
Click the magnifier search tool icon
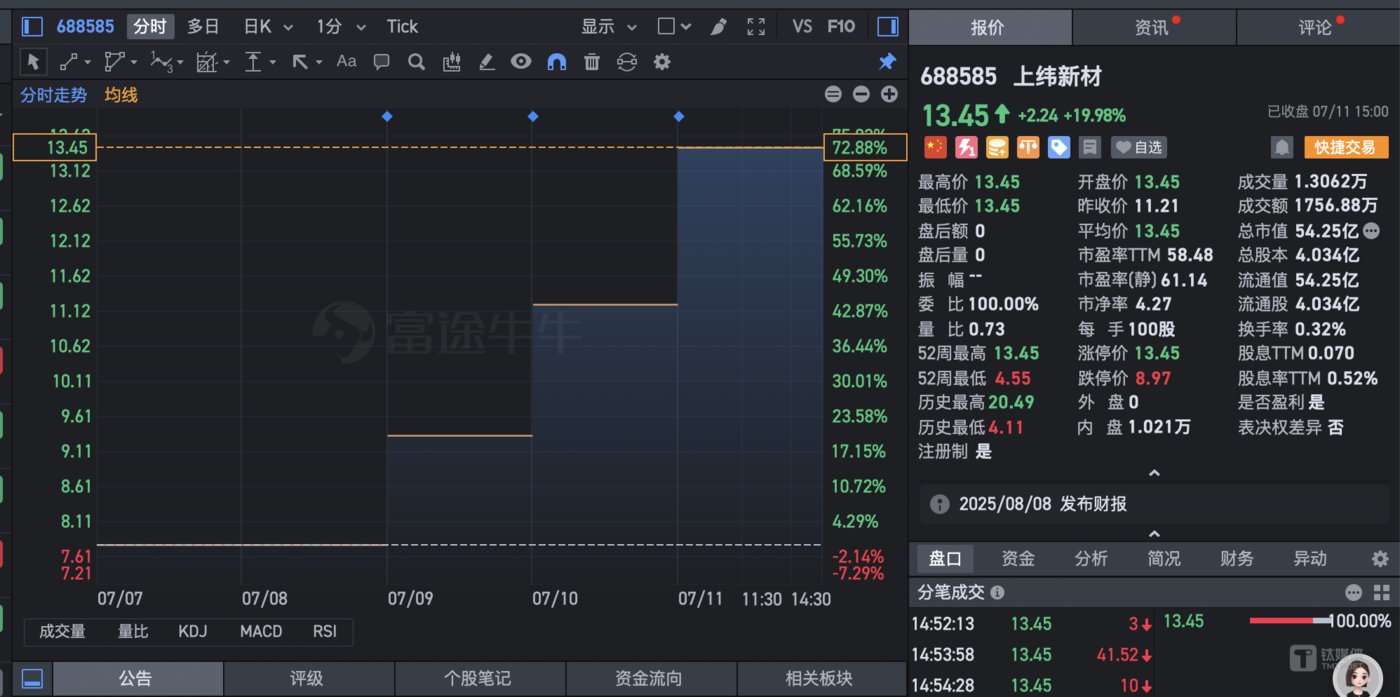pos(416,62)
